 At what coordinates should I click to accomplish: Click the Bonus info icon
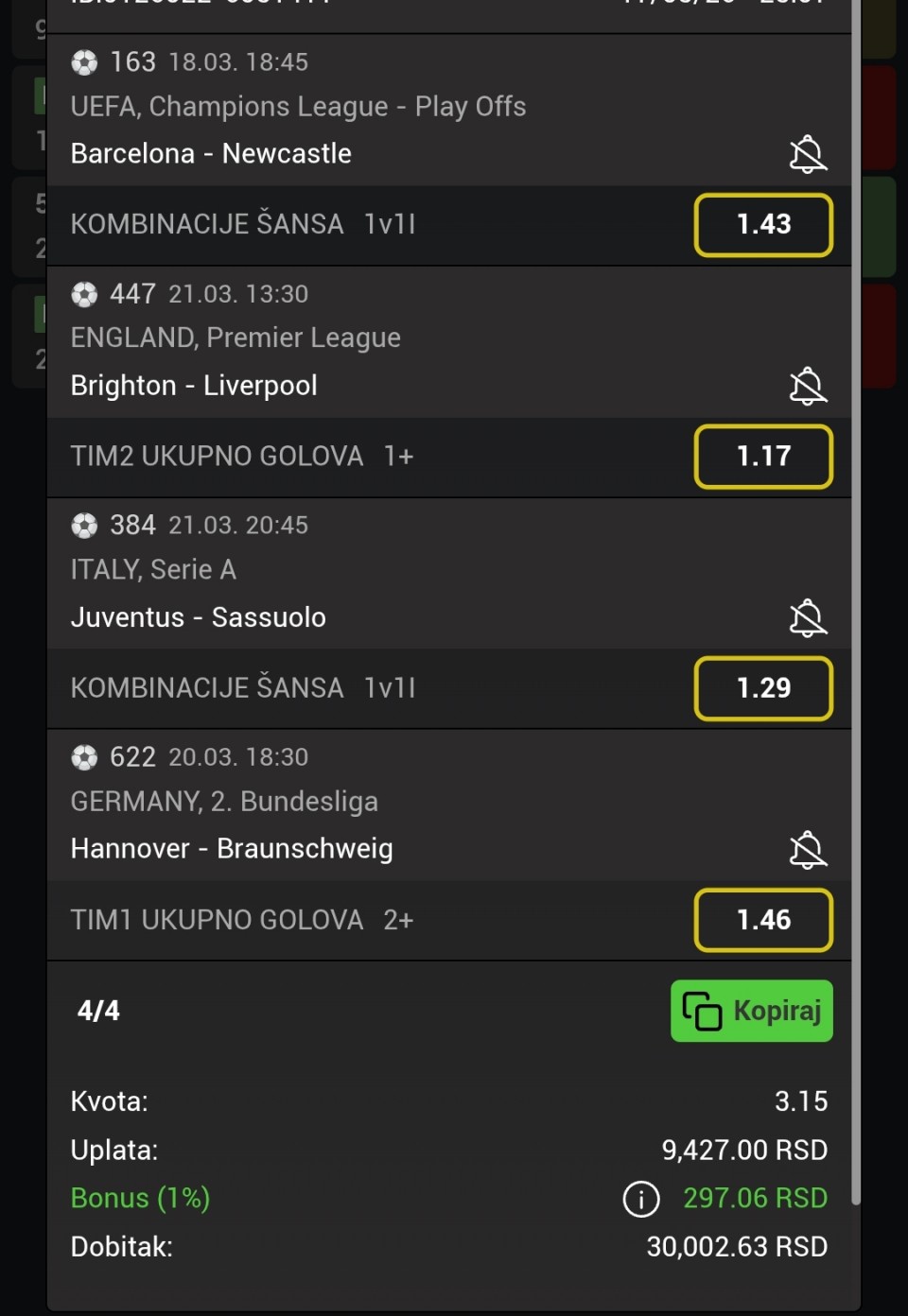[x=641, y=1199]
